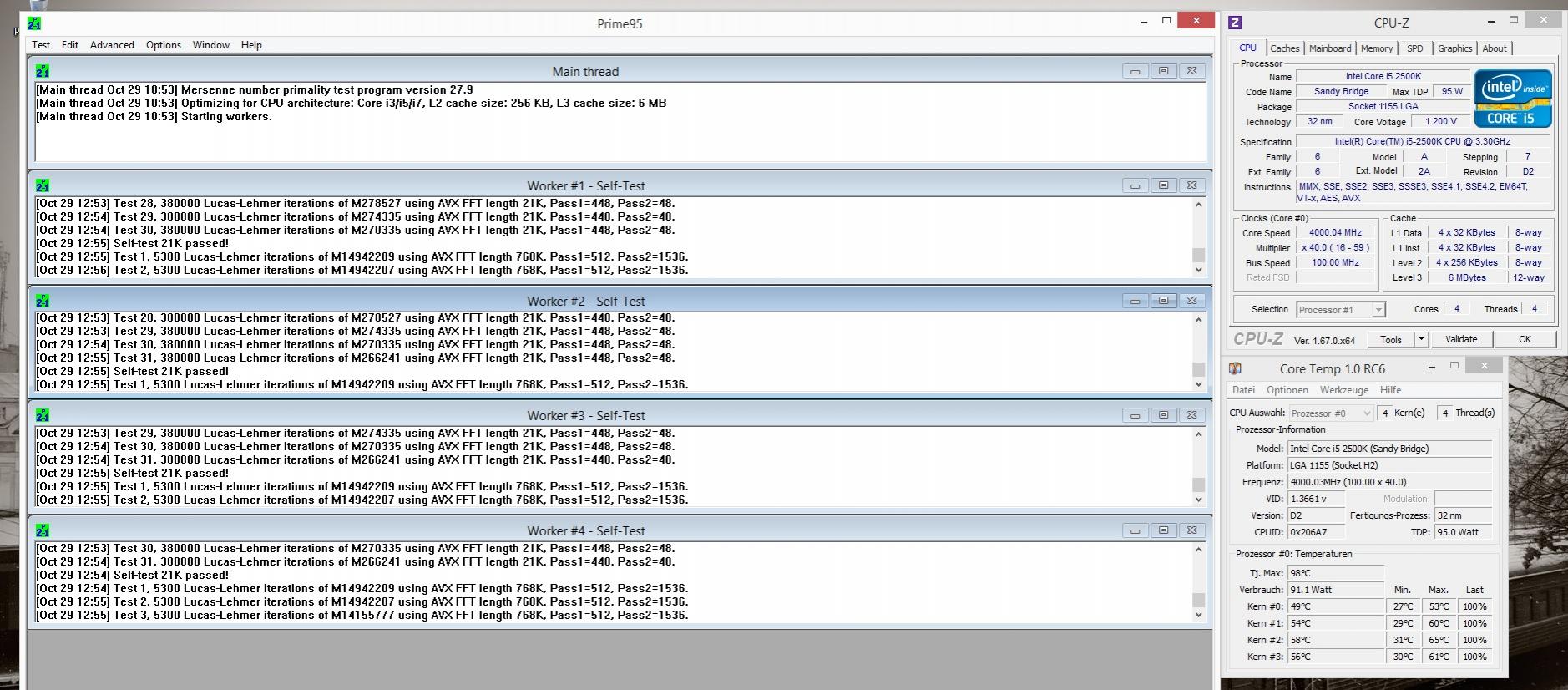Open the Tools dropdown arrow in CPU-Z

1421,339
